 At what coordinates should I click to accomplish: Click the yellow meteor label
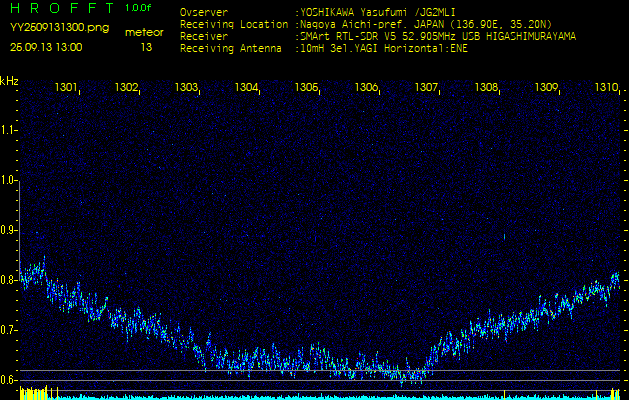coord(145,32)
